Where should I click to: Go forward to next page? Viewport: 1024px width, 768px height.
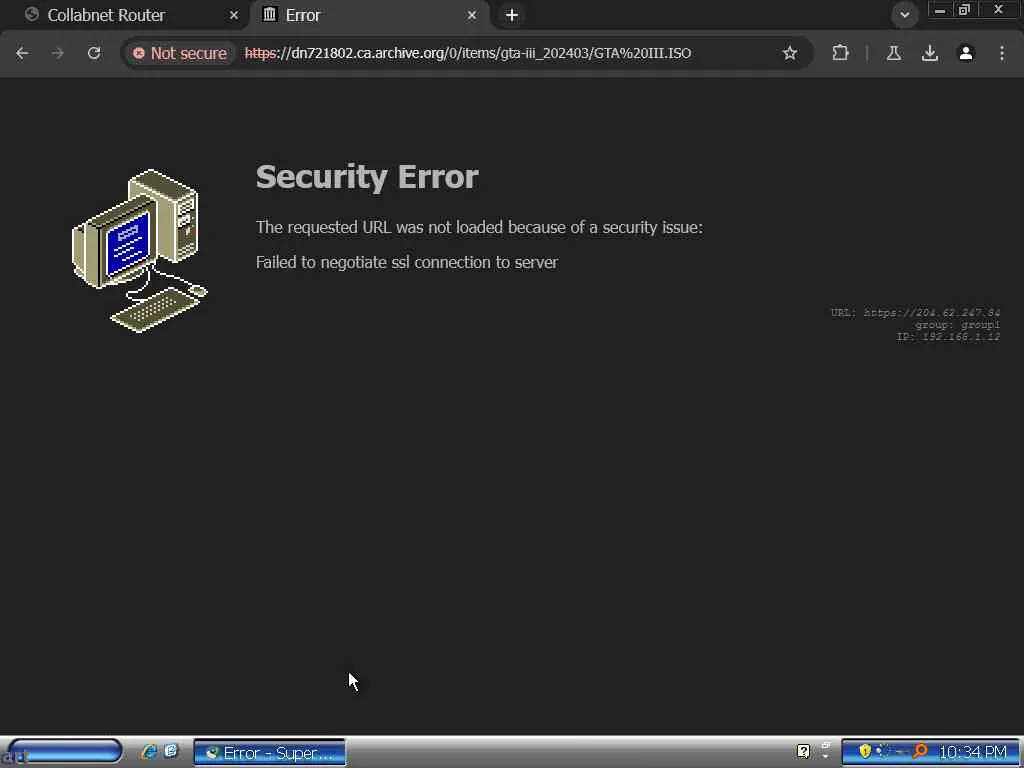point(58,53)
